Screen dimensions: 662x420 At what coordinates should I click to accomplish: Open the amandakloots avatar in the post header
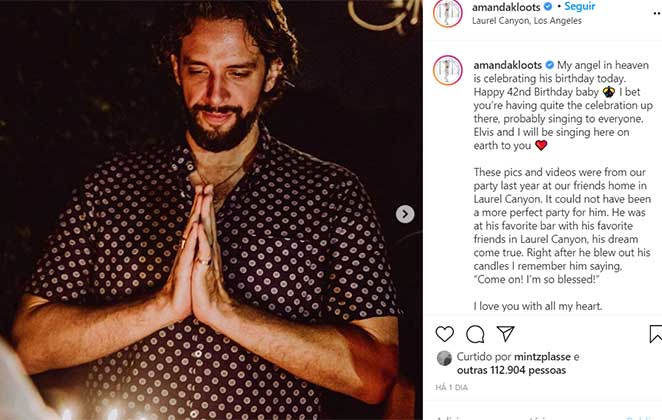447,13
